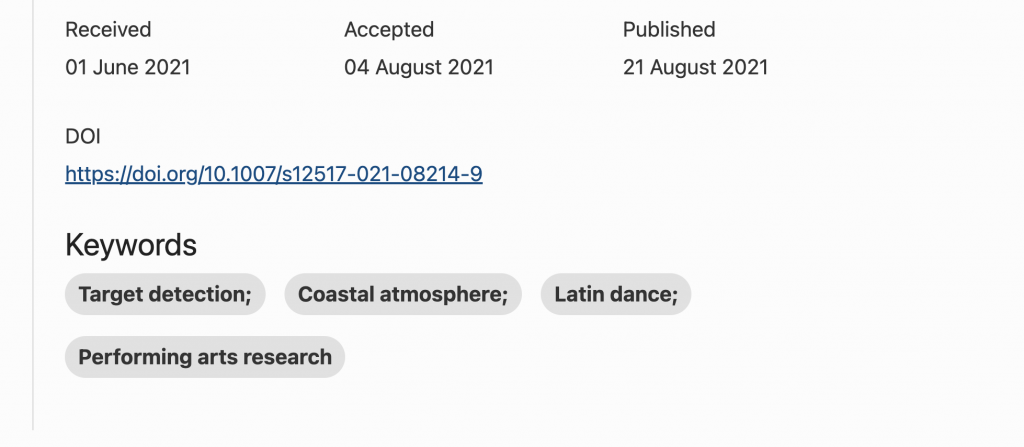Click the 01 June 2021 received date
Screen dimensions: 1024x447
[x=127, y=68]
